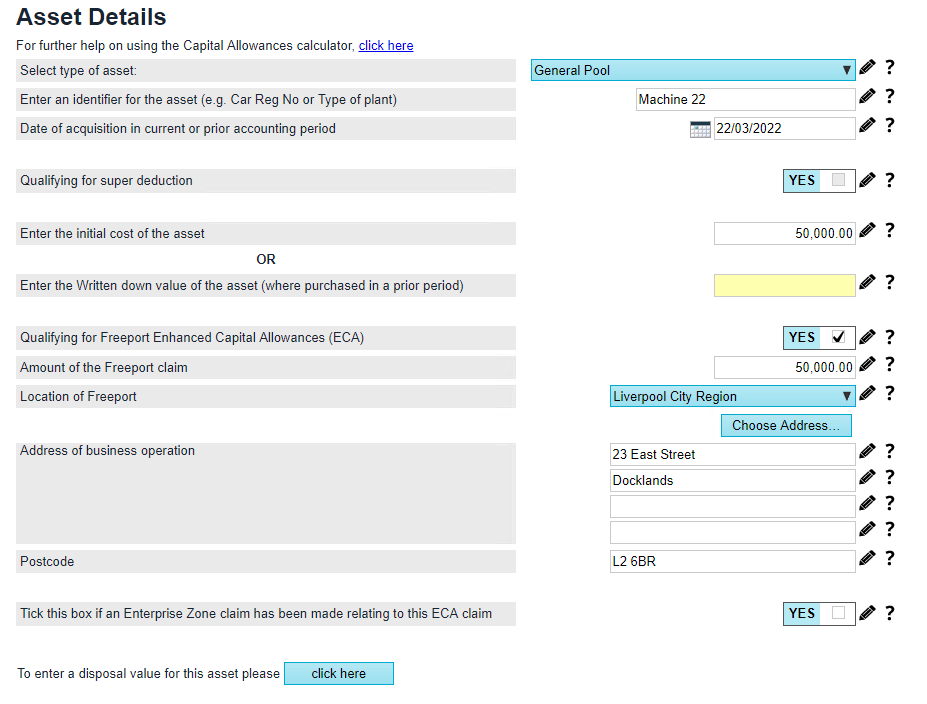Open help question mark for super deduction

pyautogui.click(x=889, y=180)
